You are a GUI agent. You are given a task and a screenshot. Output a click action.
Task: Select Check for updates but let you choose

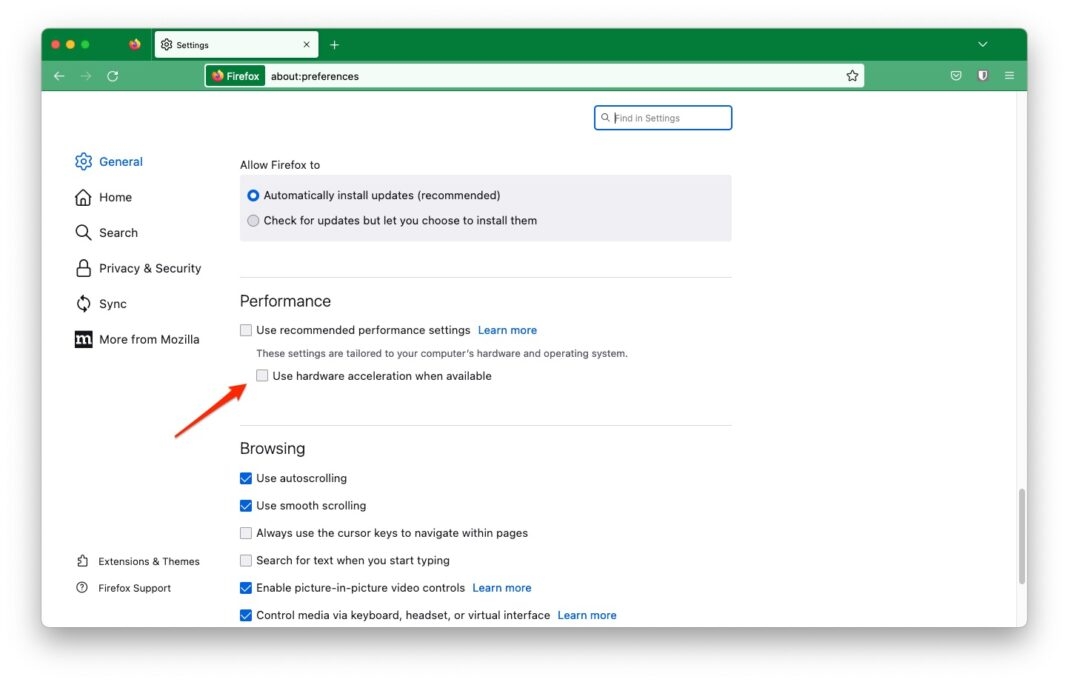(253, 221)
